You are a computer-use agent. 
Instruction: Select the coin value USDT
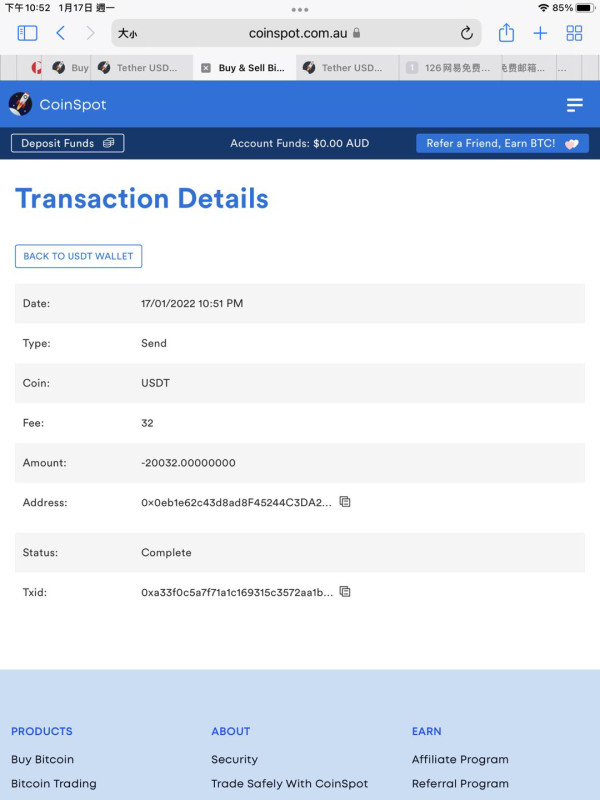(x=155, y=383)
